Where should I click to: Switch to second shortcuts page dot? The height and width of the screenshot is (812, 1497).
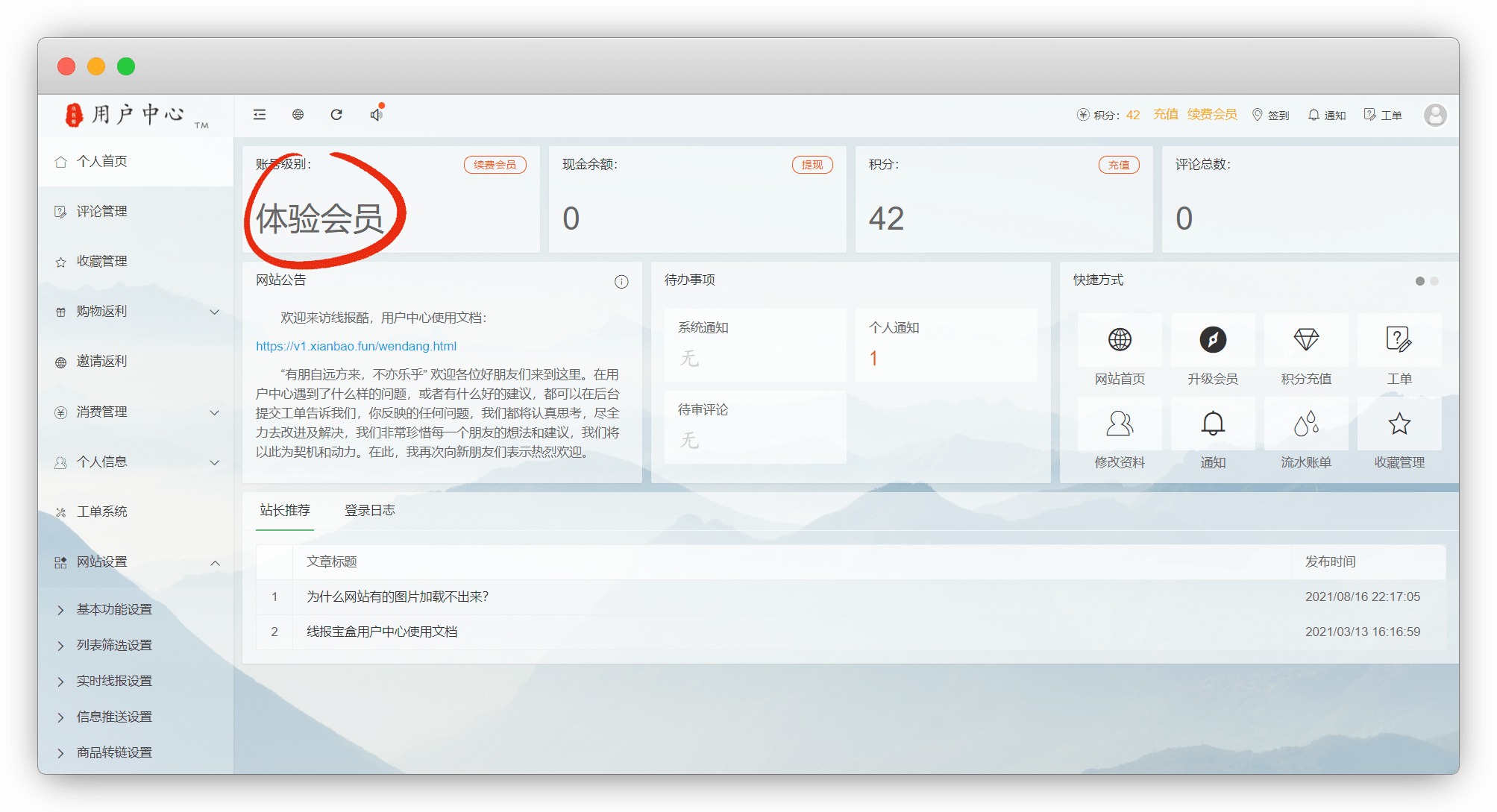pyautogui.click(x=1434, y=281)
